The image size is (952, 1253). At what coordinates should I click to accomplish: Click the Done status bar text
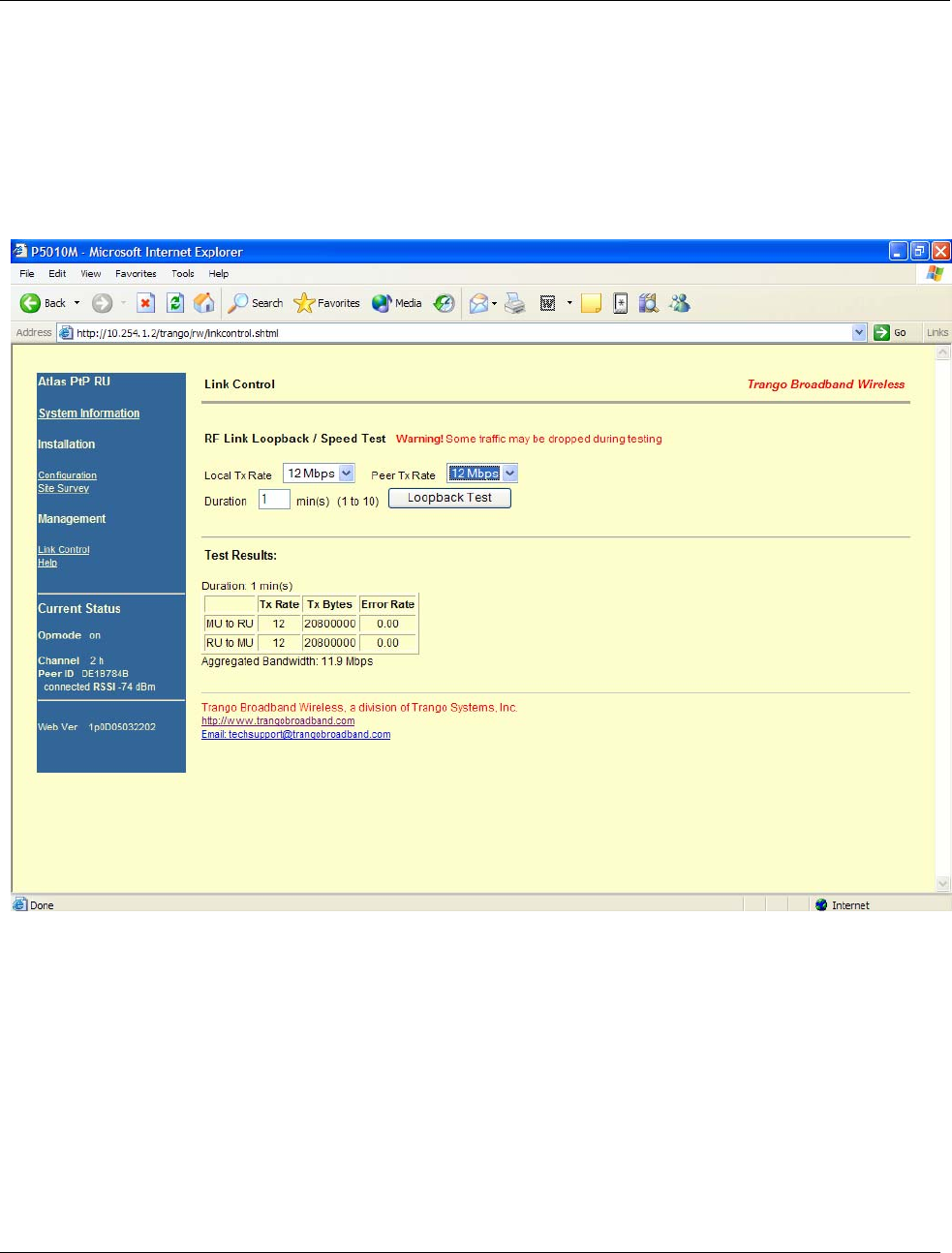pyautogui.click(x=42, y=905)
